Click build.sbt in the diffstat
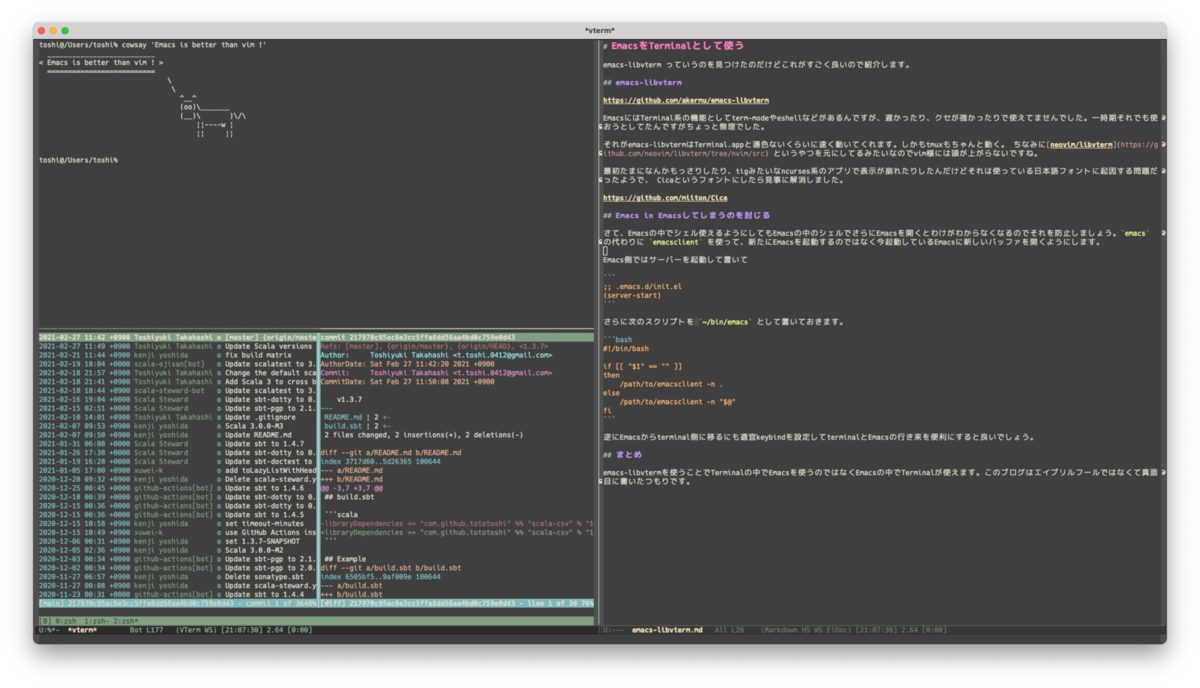This screenshot has height=688, width=1200. click(343, 427)
